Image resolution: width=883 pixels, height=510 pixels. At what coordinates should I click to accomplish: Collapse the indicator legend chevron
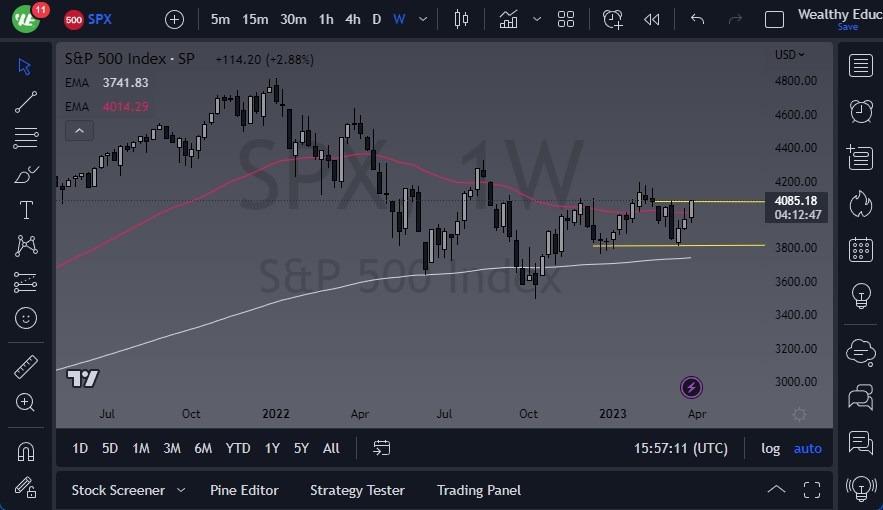pos(79,130)
